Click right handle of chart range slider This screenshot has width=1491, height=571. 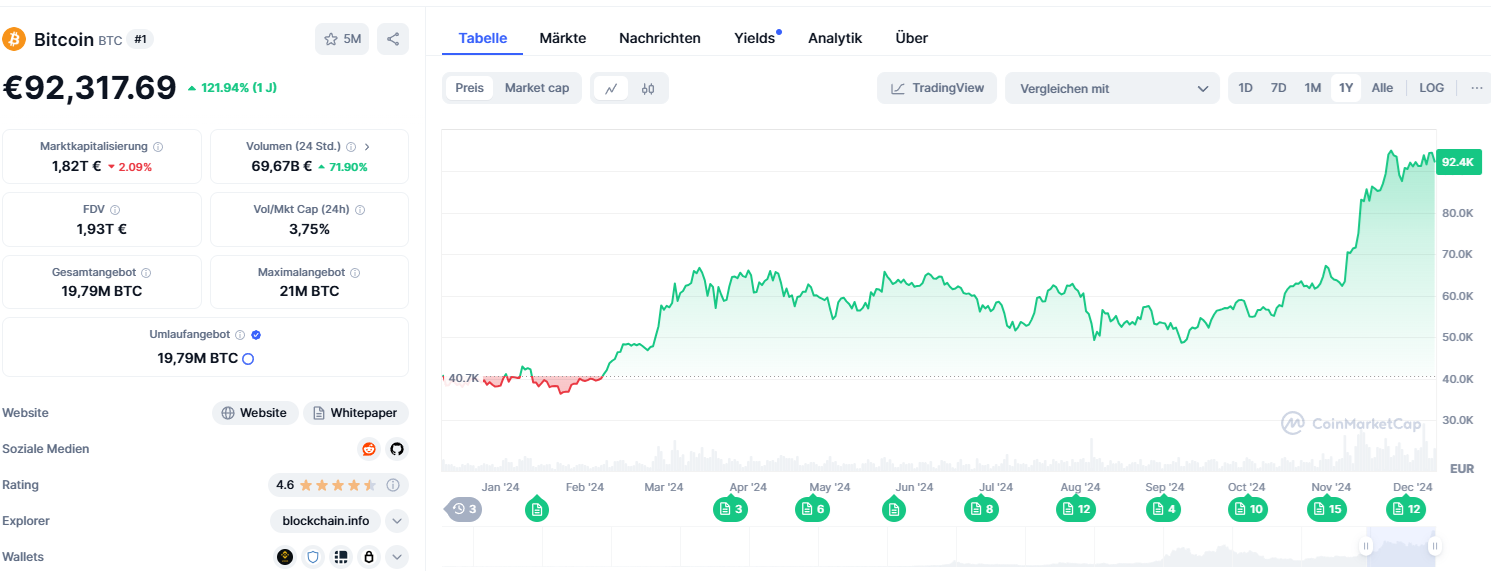tap(1434, 546)
